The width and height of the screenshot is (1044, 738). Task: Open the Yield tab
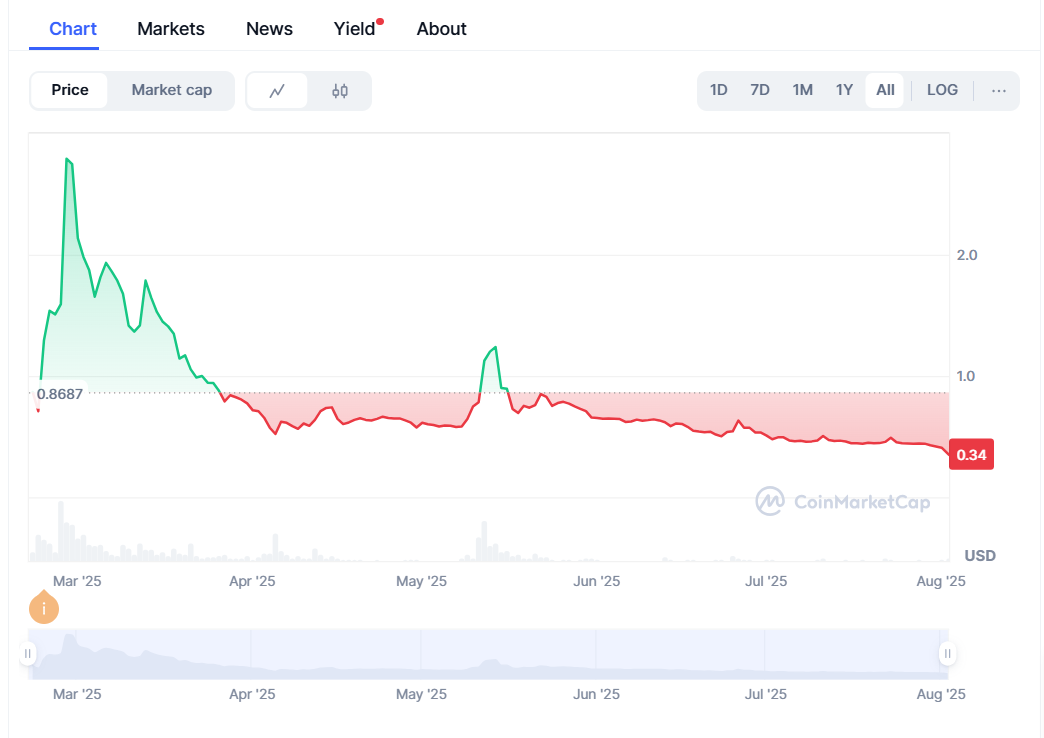coord(355,29)
